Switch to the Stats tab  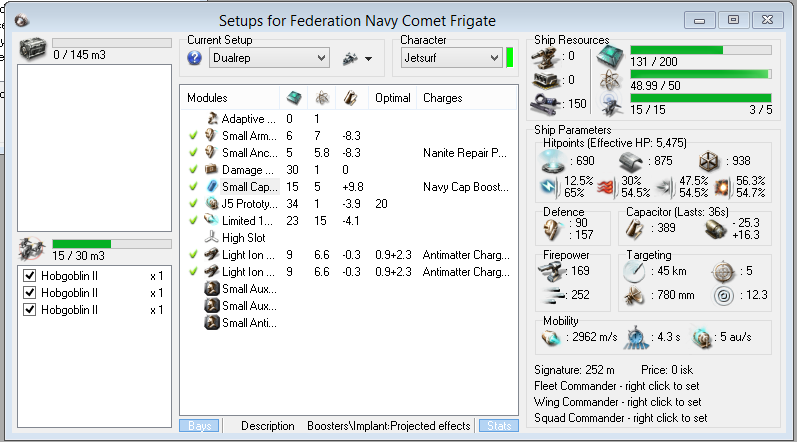click(x=499, y=426)
